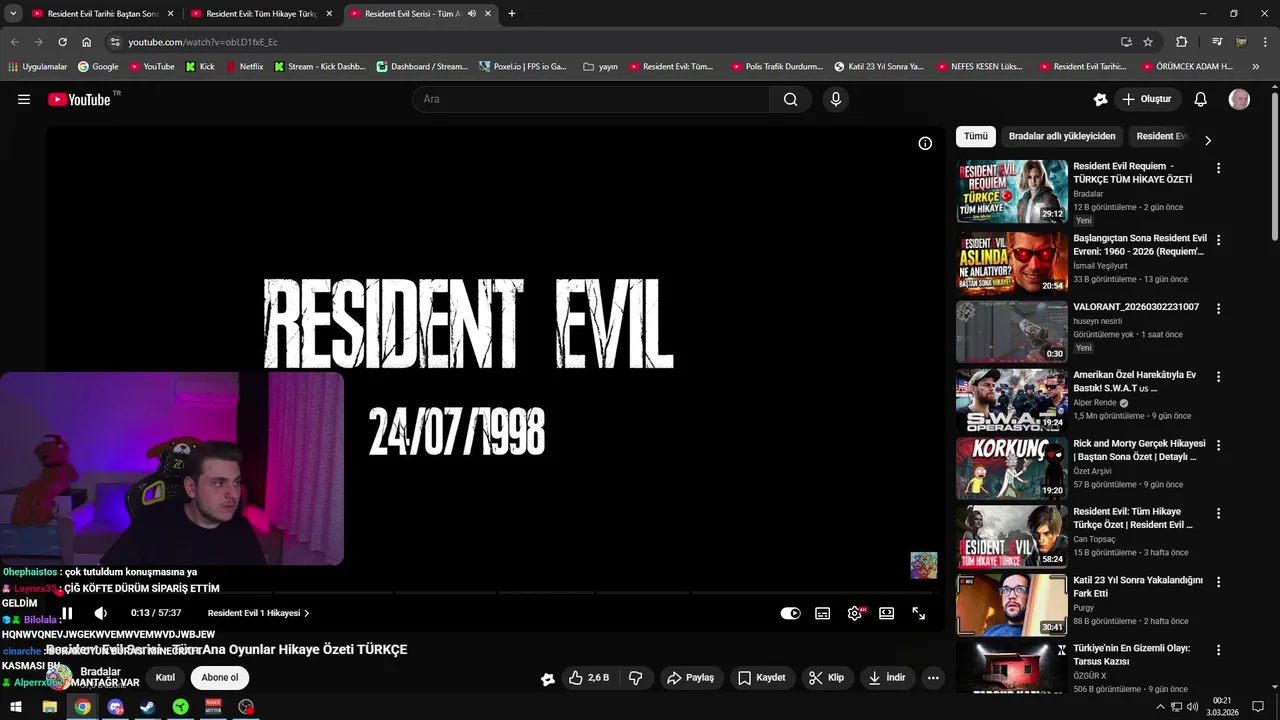Open Chrome extensions puzzle icon

(1181, 42)
